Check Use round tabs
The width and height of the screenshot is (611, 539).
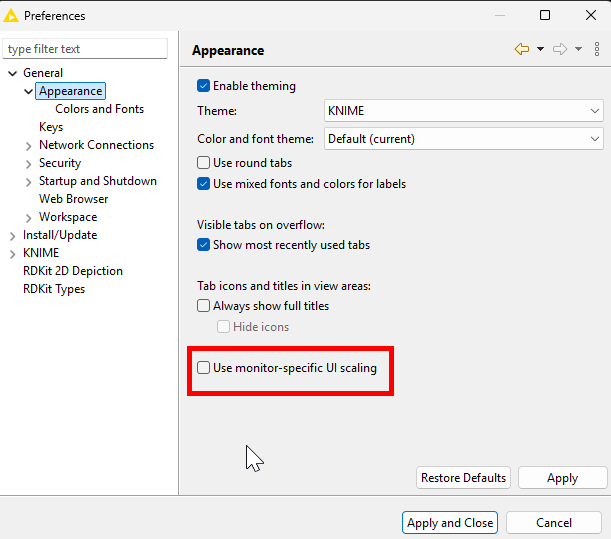pos(204,163)
